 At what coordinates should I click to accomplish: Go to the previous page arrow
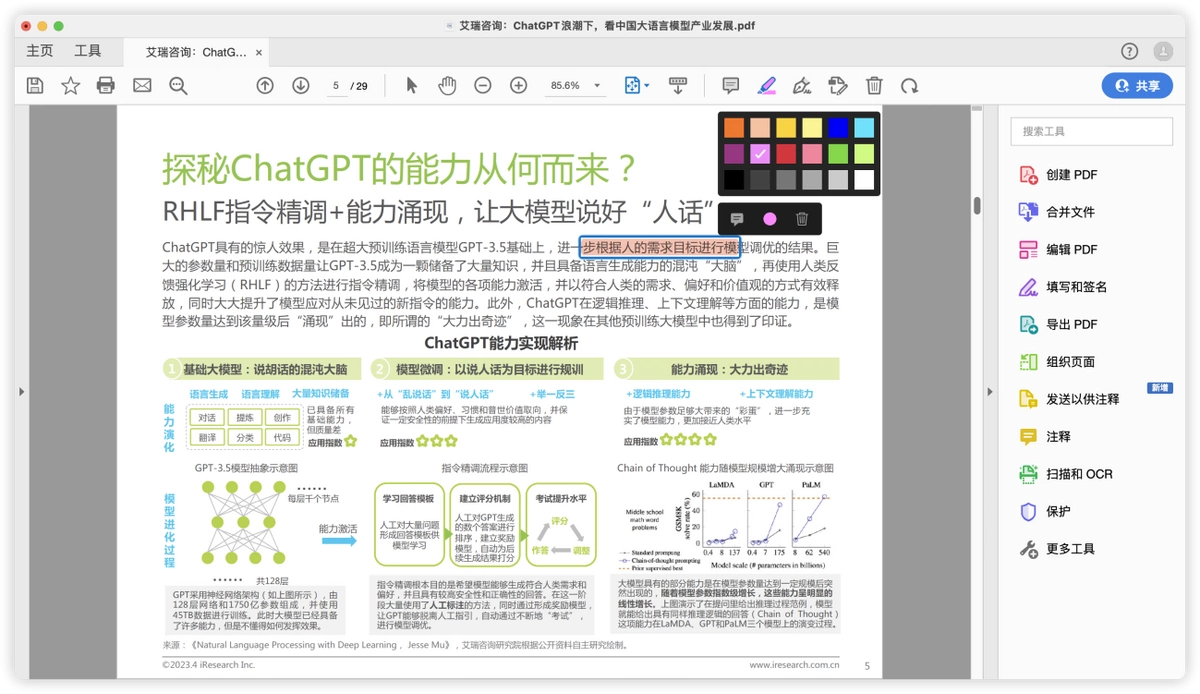click(265, 86)
